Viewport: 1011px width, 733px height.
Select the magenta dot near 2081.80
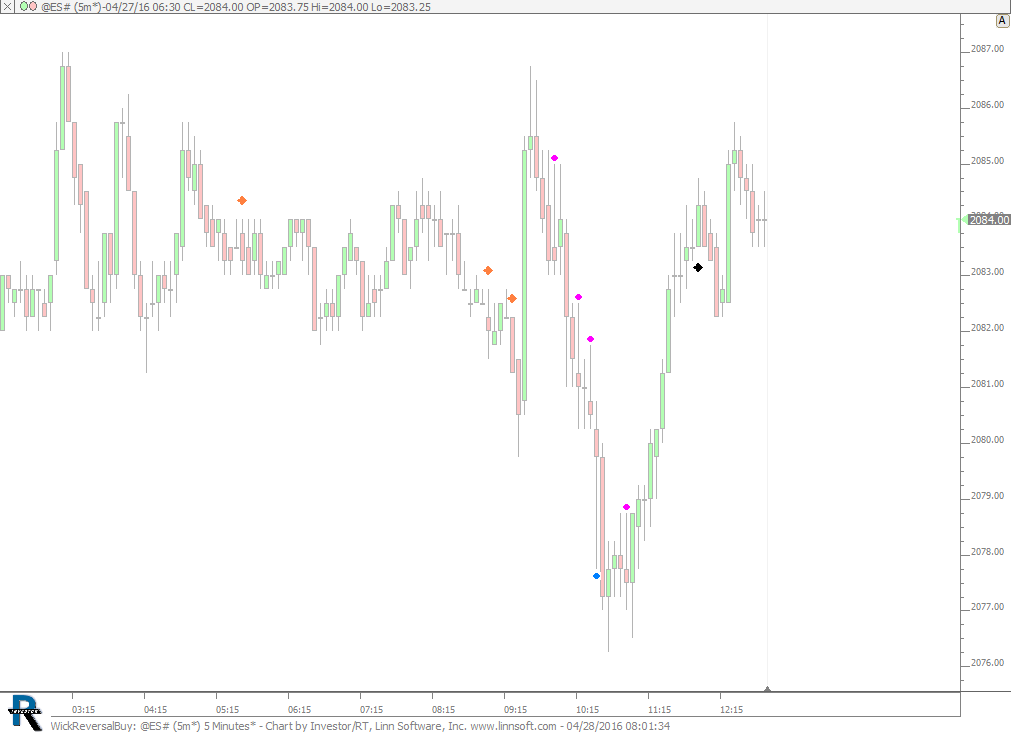(591, 339)
